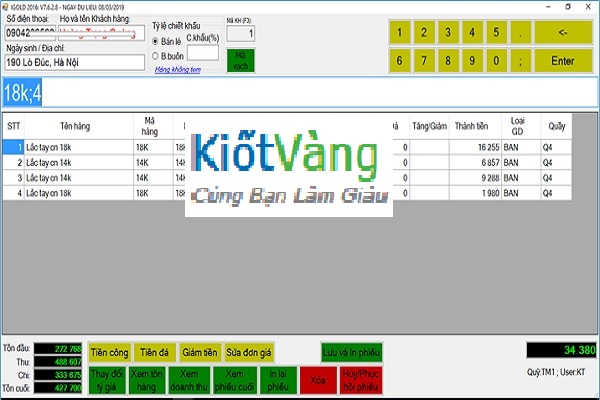Click the backspace arrow keypad key

(563, 33)
